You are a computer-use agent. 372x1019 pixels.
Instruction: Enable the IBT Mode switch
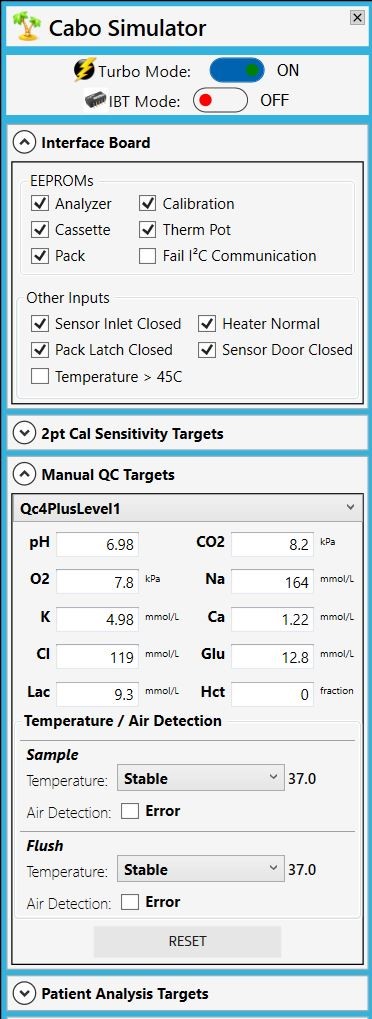coord(220,101)
